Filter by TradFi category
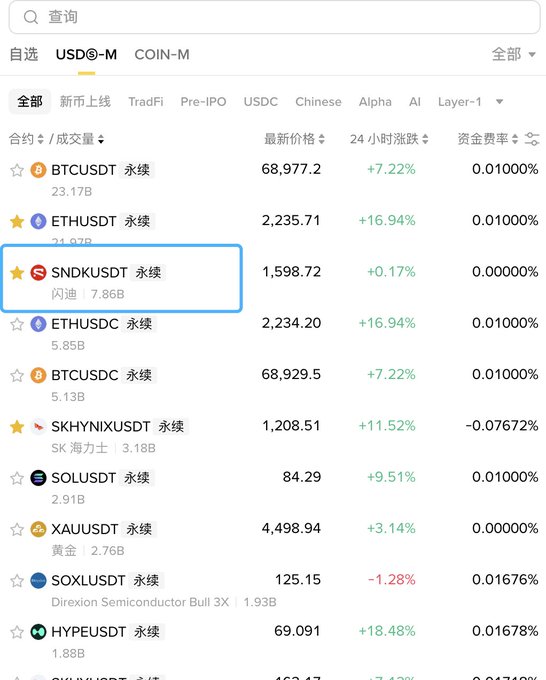Viewport: 546px width, 680px height. click(146, 102)
